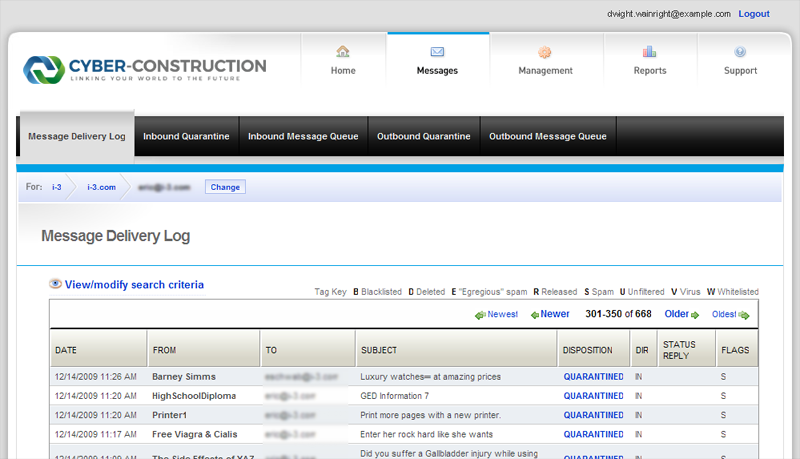
Task: Switch to Inbound Message Queue tab
Action: click(x=303, y=136)
